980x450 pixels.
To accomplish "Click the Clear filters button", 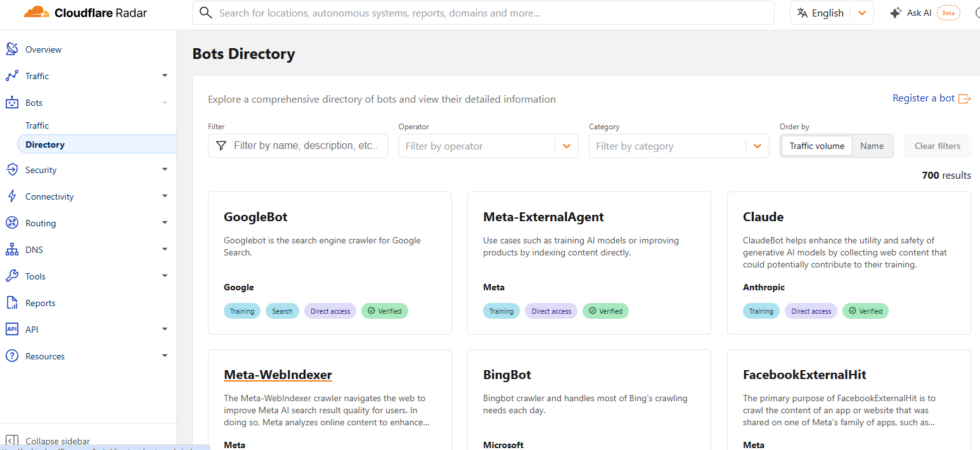I will click(938, 146).
